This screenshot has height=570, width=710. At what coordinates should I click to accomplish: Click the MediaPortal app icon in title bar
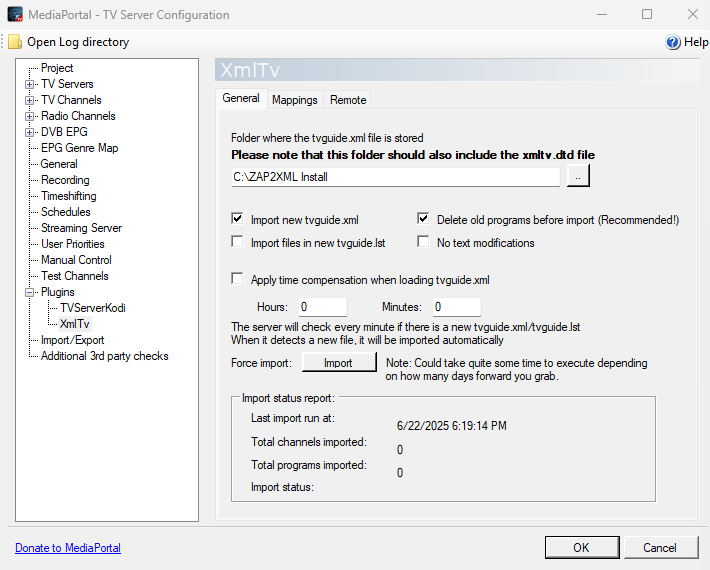(15, 15)
